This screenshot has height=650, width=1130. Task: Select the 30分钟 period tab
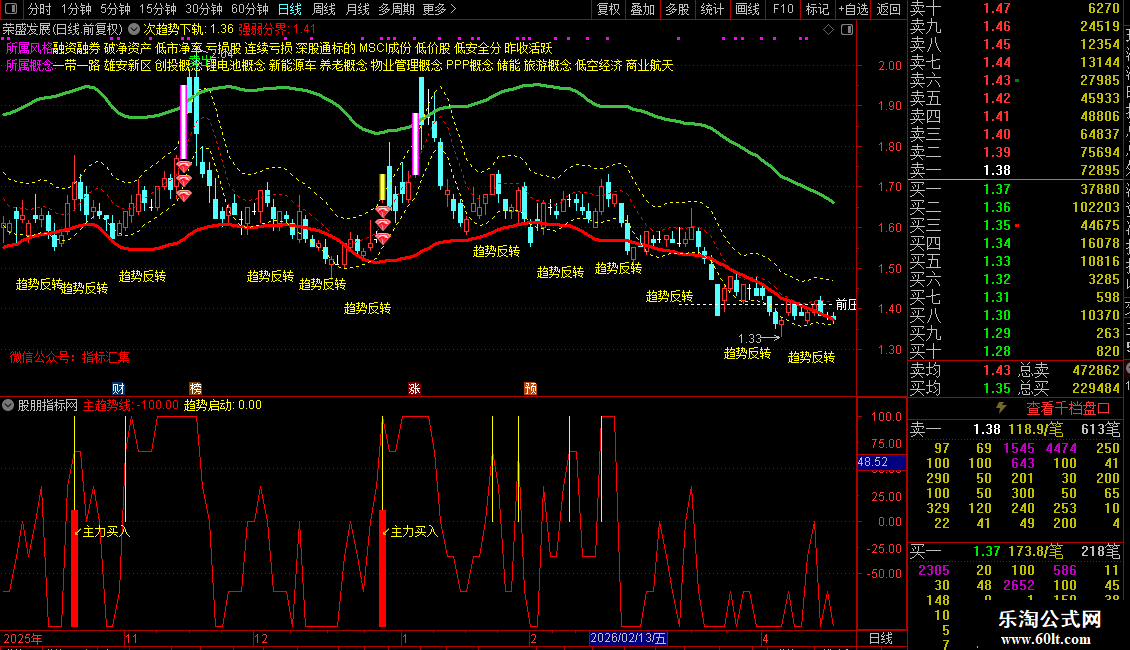tap(203, 9)
